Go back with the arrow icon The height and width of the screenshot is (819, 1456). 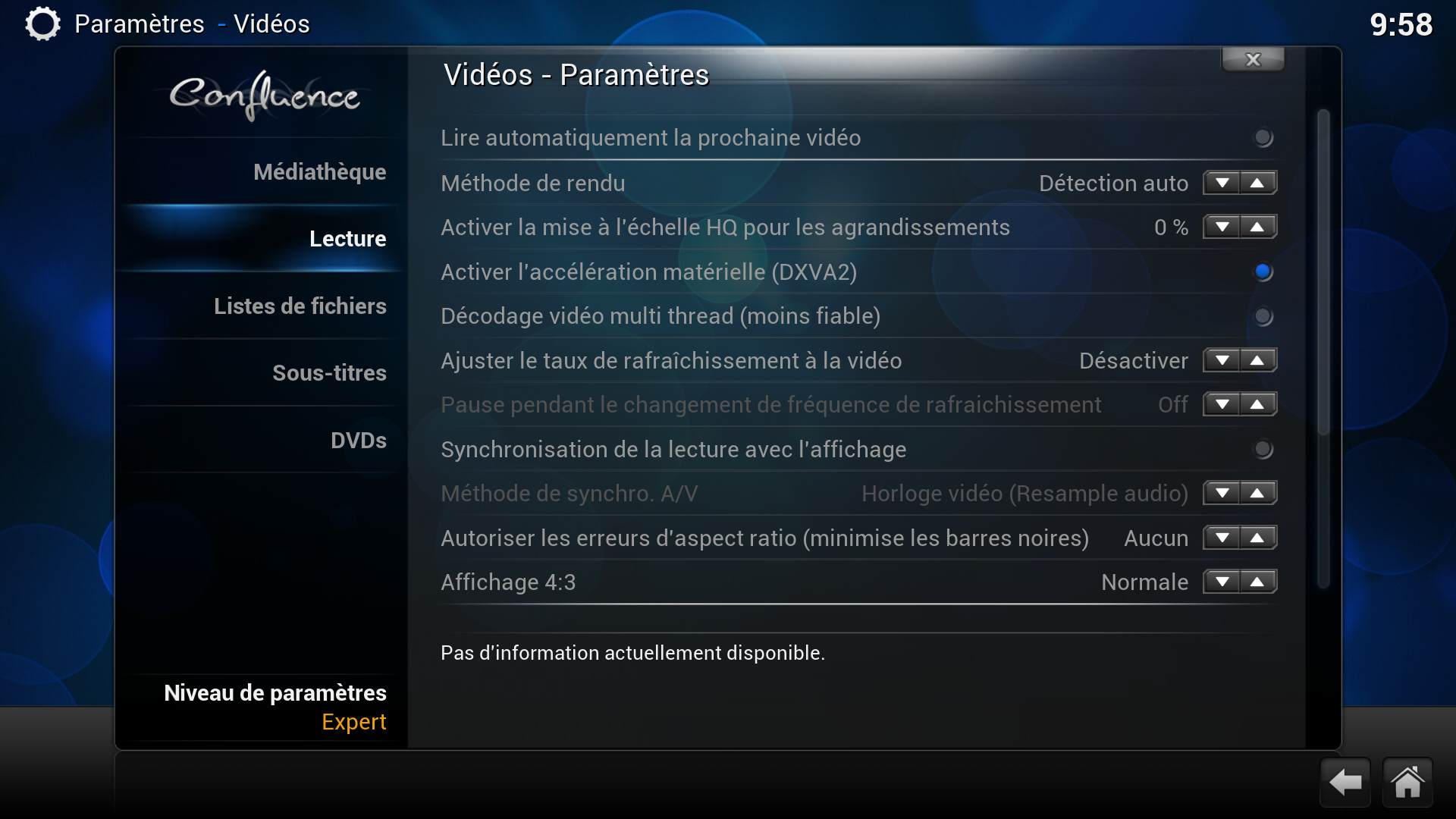[1345, 782]
